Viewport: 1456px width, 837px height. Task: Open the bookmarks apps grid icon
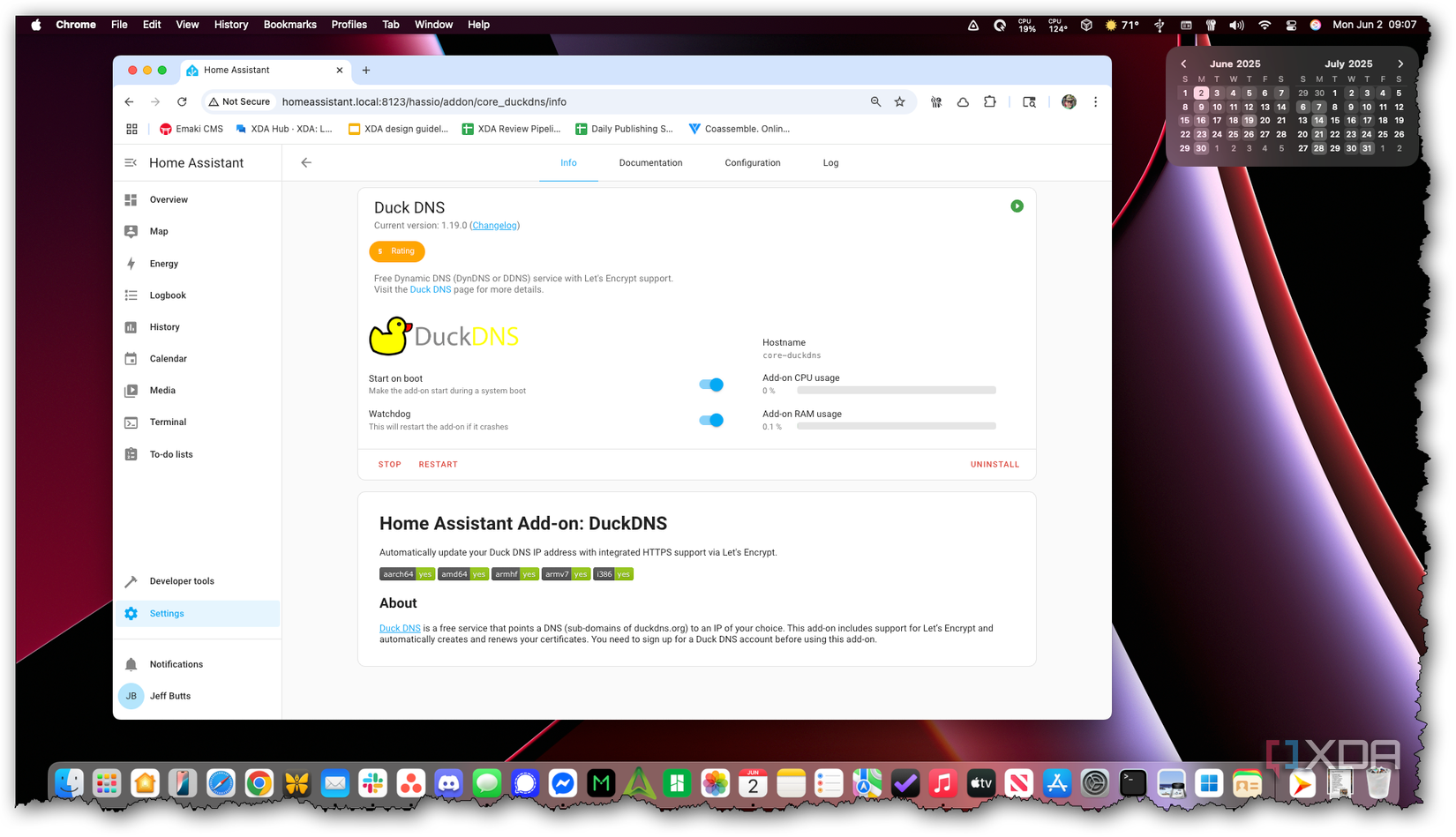tap(131, 129)
